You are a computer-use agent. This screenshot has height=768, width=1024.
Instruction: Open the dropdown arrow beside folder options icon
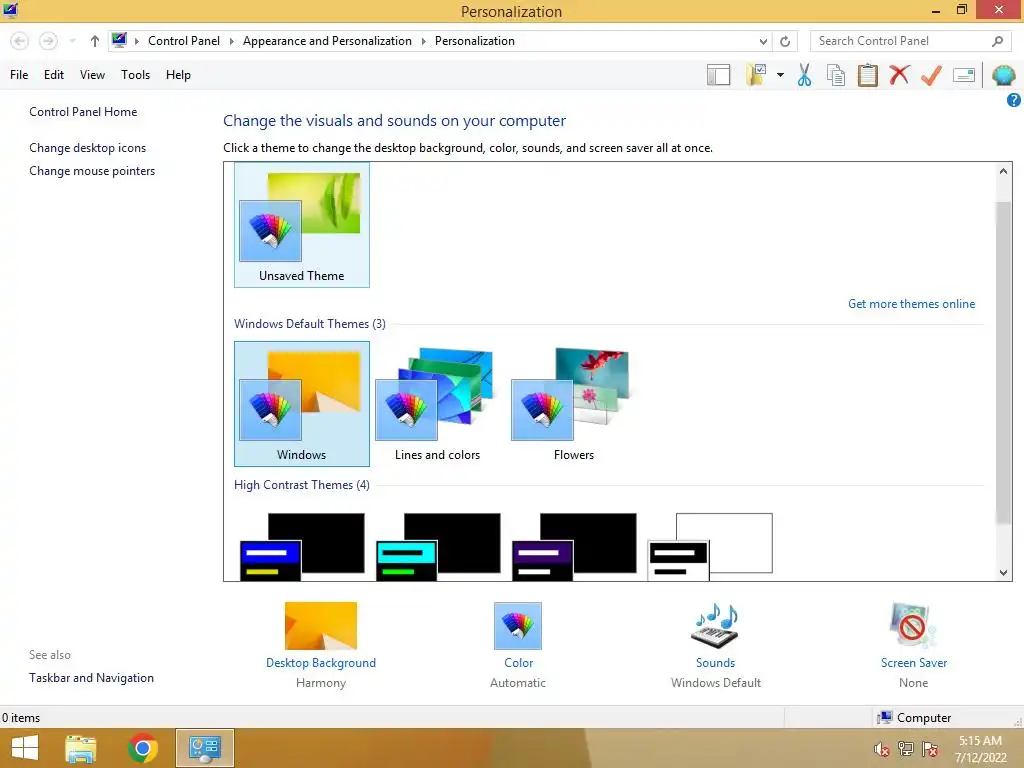[780, 75]
